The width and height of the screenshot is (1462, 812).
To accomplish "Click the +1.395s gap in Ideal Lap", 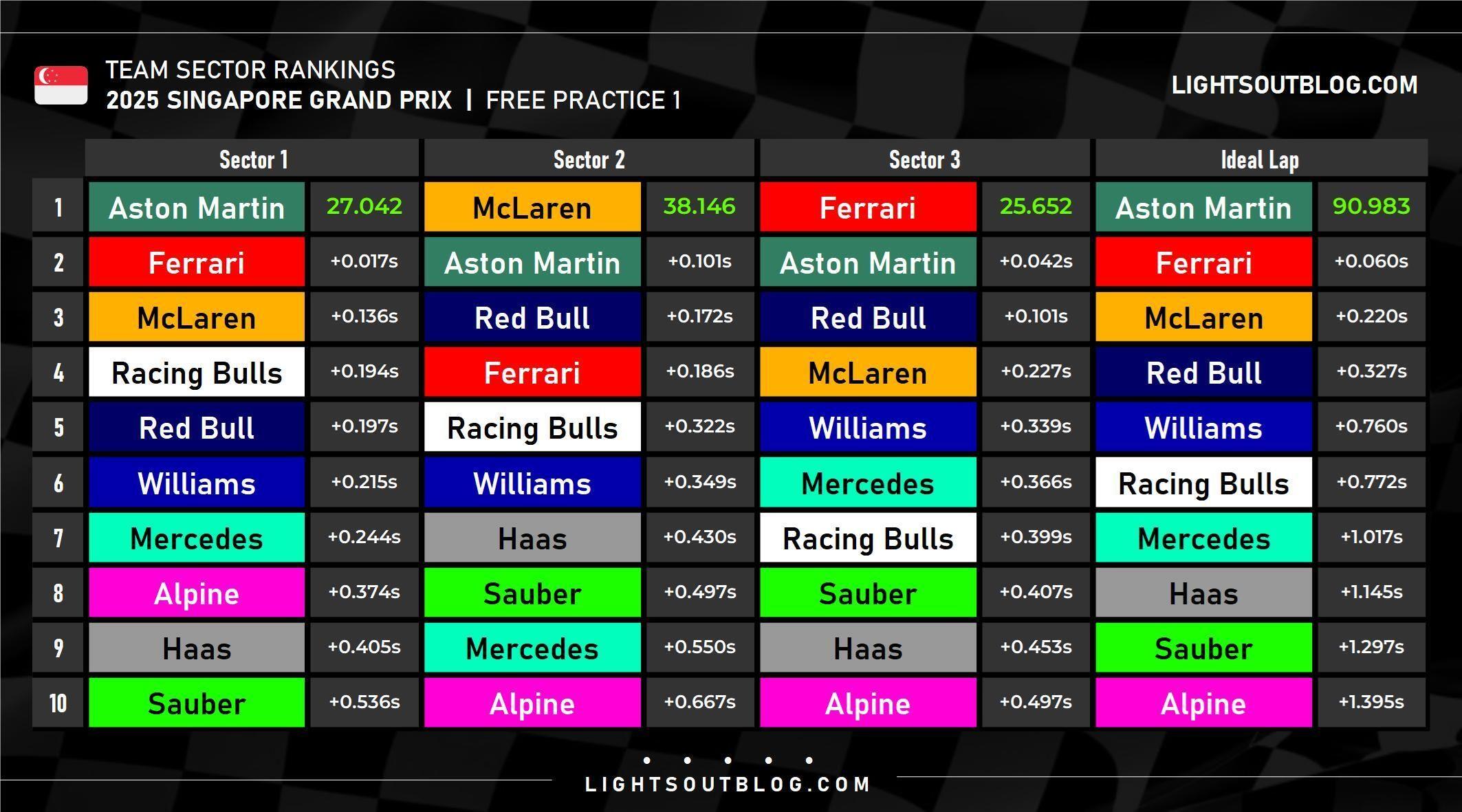I will click(x=1371, y=702).
